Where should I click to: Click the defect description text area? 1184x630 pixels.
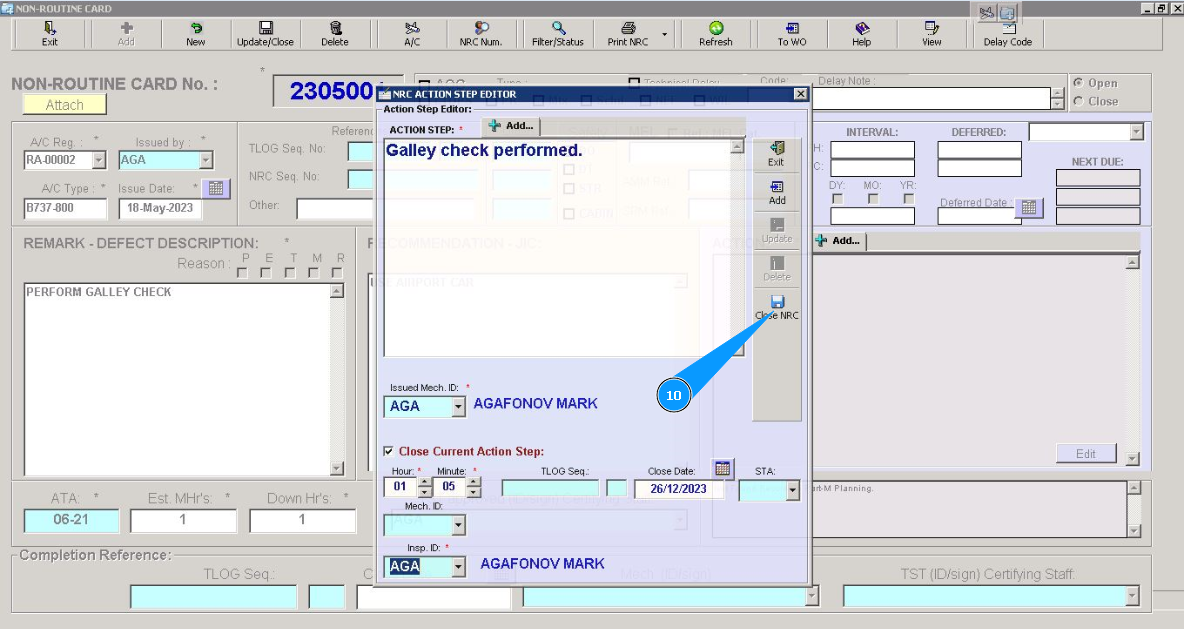(x=177, y=379)
